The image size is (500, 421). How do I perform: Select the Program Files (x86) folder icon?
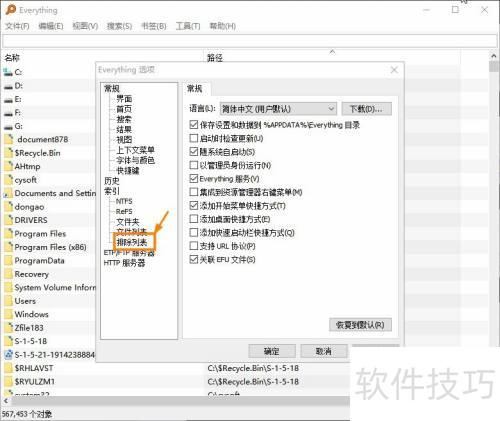pyautogui.click(x=9, y=247)
